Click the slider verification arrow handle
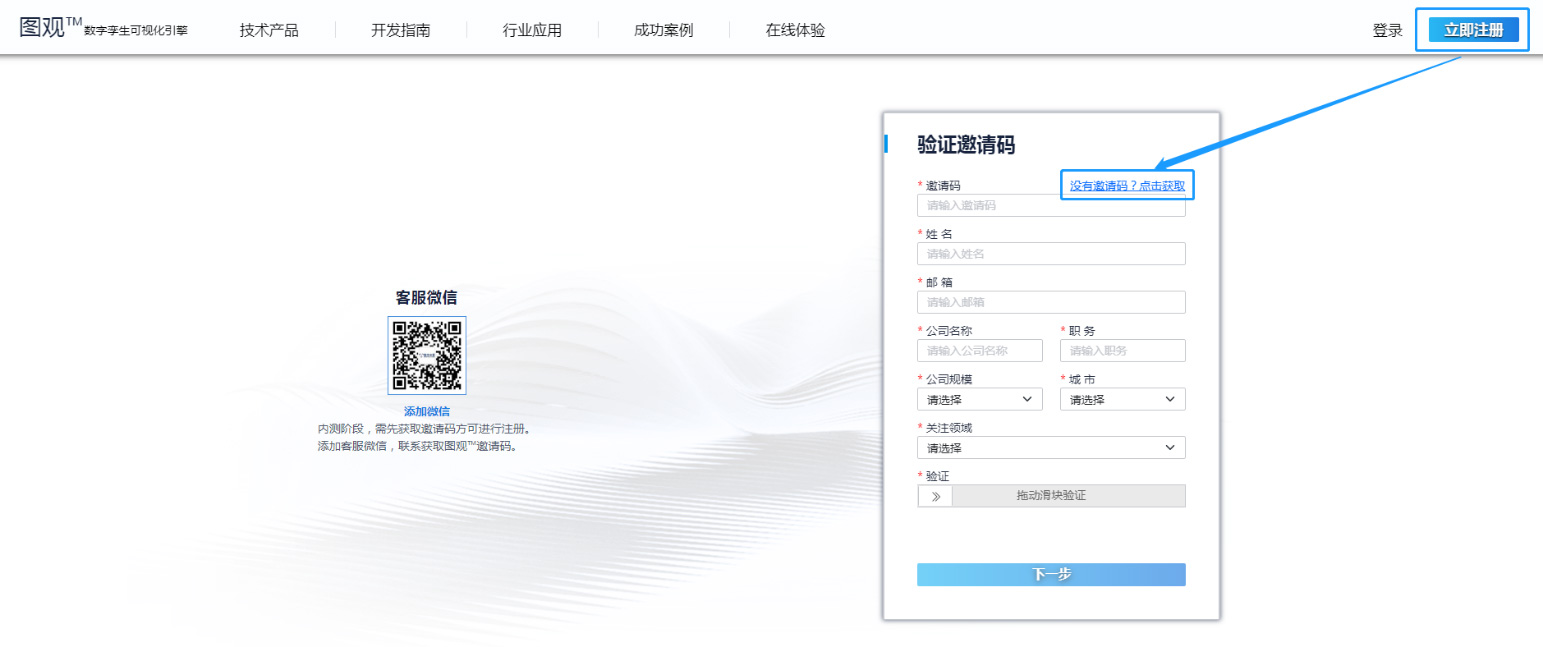1543x647 pixels. pyautogui.click(x=935, y=496)
